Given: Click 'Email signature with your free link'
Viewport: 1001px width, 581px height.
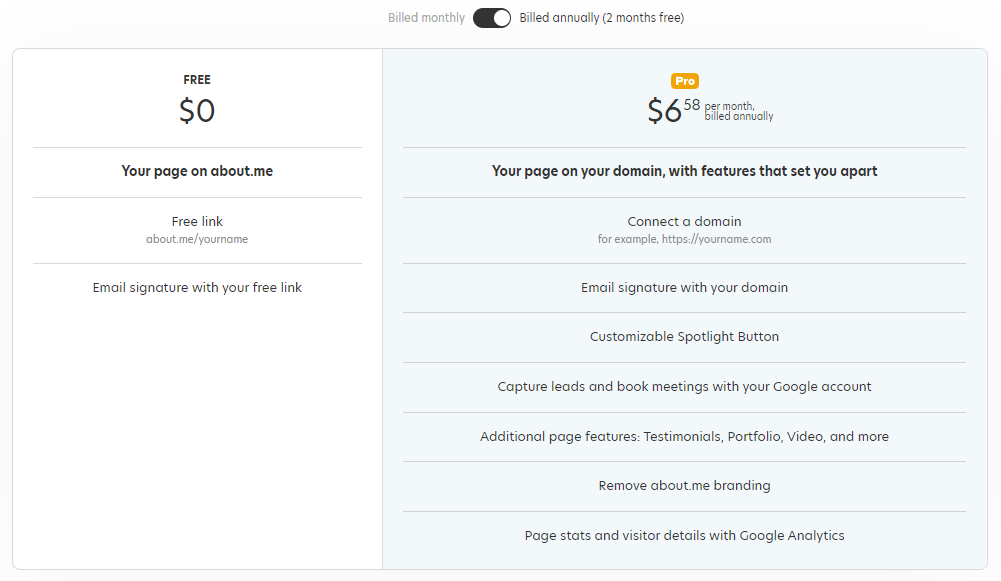Looking at the screenshot, I should coord(197,288).
